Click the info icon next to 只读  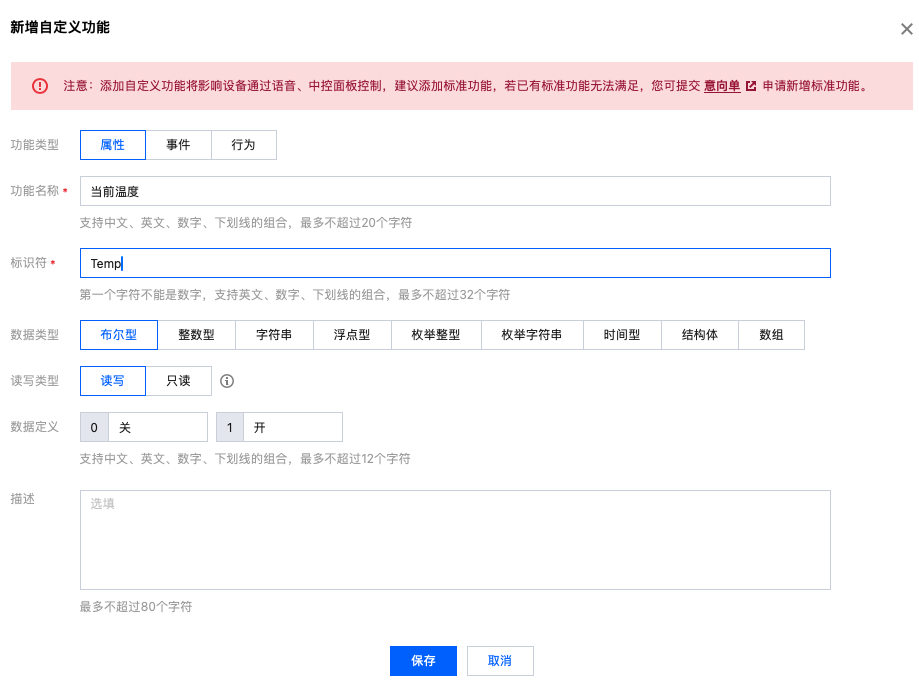click(227, 381)
